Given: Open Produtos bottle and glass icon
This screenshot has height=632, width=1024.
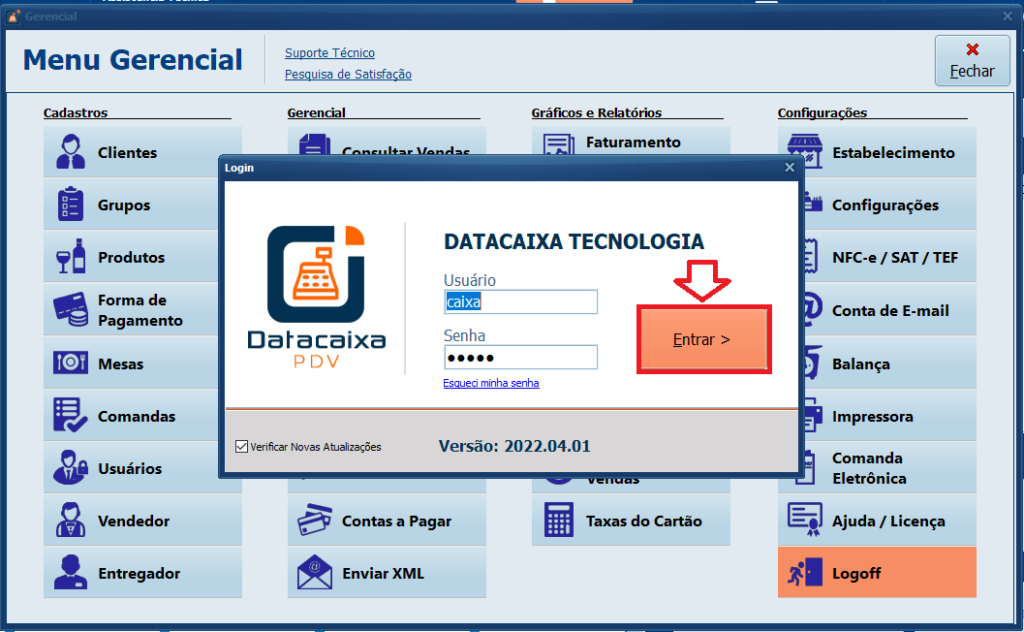Looking at the screenshot, I should [x=70, y=258].
